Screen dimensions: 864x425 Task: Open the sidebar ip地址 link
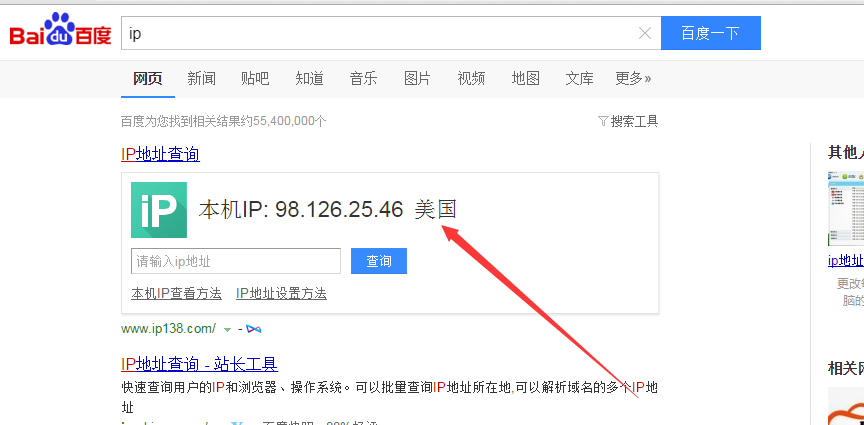[846, 260]
